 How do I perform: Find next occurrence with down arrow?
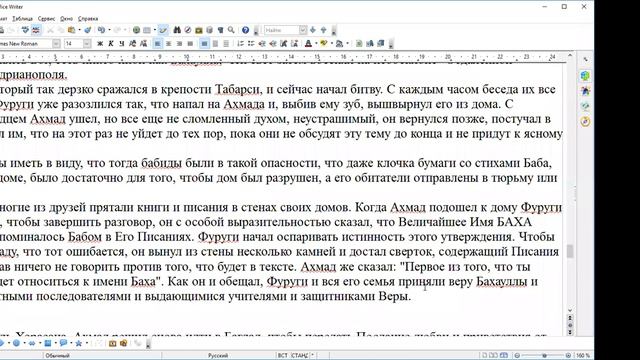[x=313, y=30]
